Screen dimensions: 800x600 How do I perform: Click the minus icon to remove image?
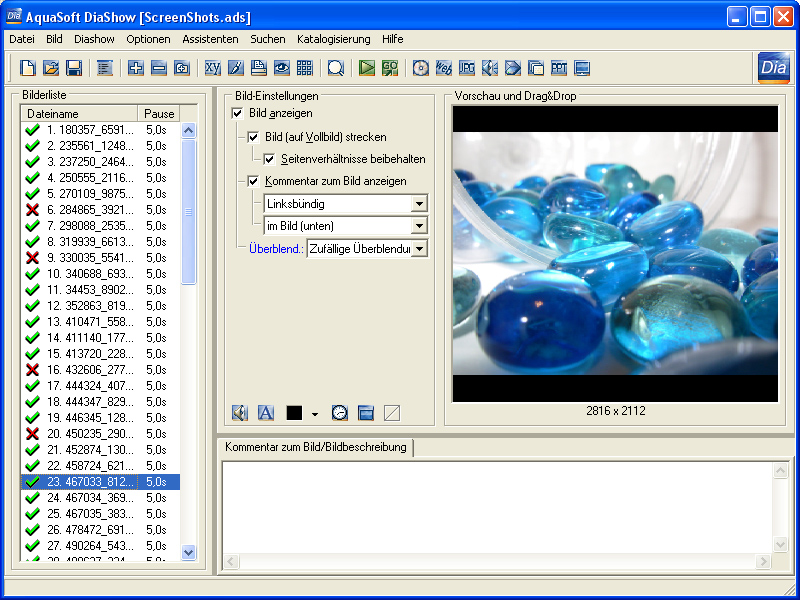click(x=159, y=68)
